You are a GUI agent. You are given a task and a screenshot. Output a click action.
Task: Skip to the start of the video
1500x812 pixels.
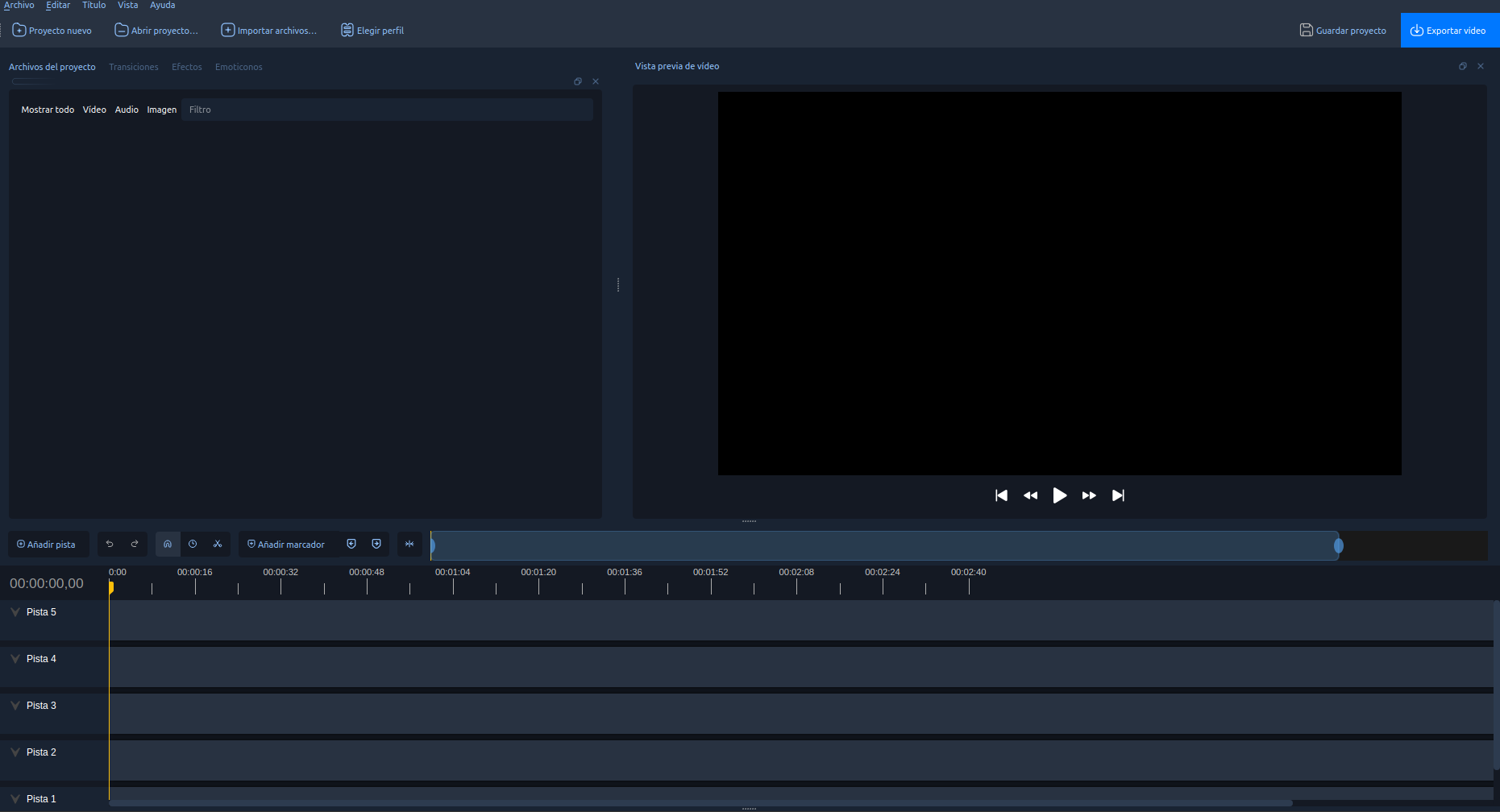pos(1001,495)
